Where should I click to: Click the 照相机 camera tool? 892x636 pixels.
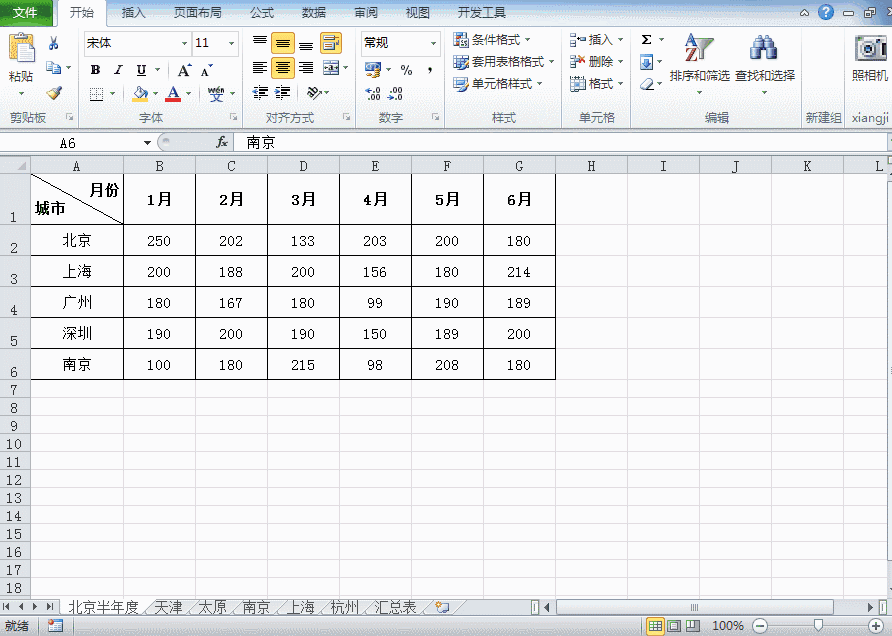click(x=870, y=57)
